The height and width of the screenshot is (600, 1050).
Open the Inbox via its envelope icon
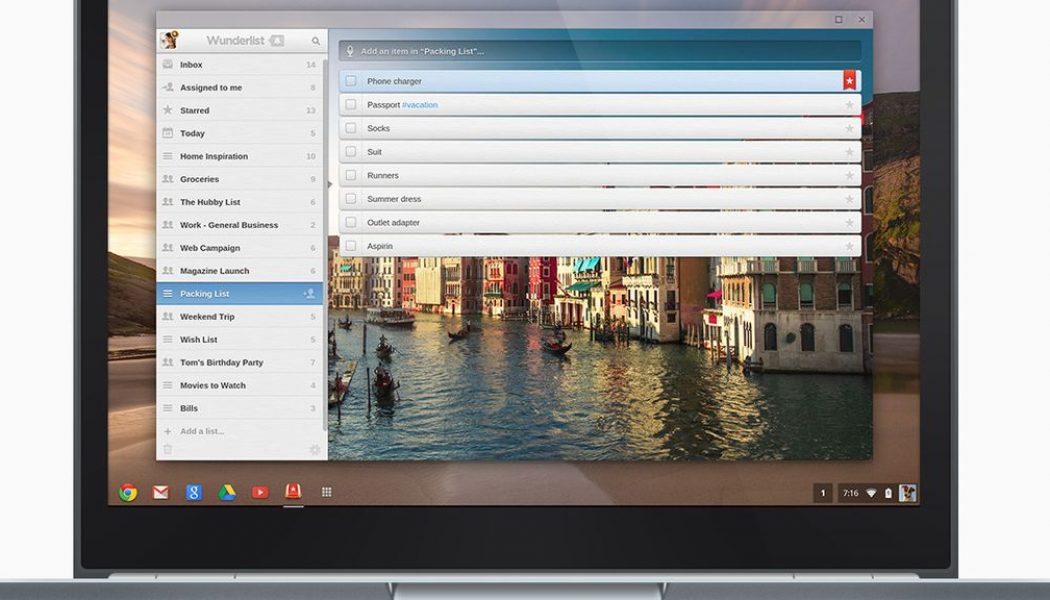coord(167,64)
